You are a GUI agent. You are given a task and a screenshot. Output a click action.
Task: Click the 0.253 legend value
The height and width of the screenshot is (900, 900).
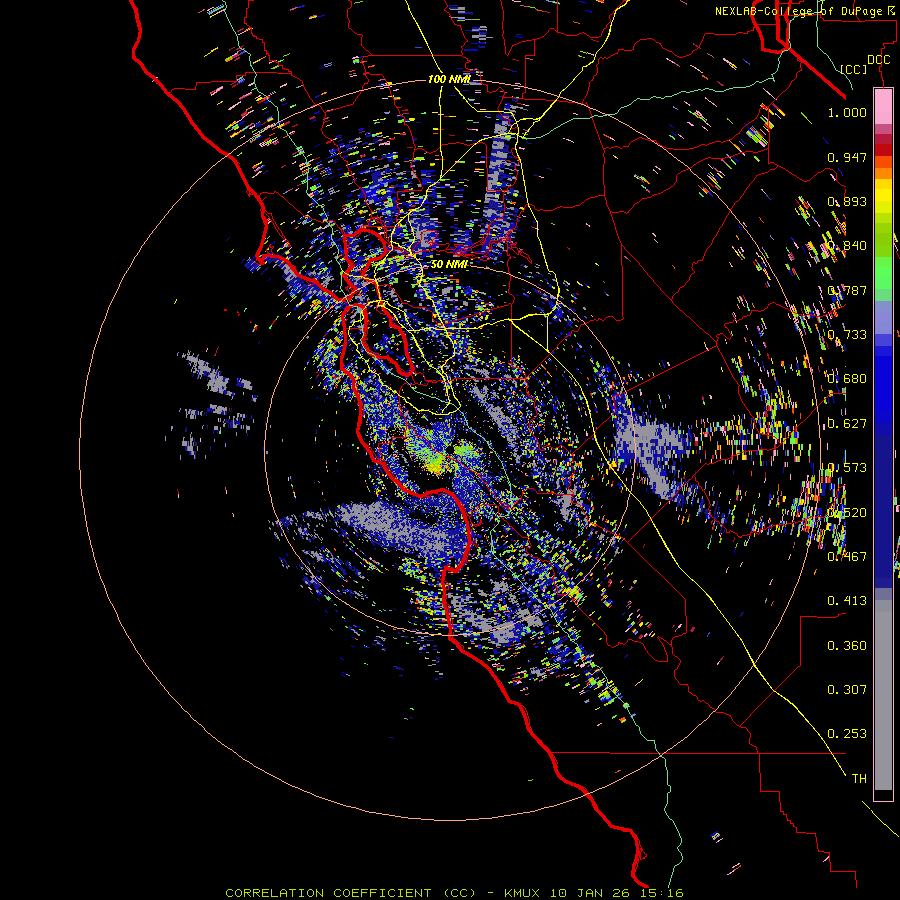coord(847,734)
